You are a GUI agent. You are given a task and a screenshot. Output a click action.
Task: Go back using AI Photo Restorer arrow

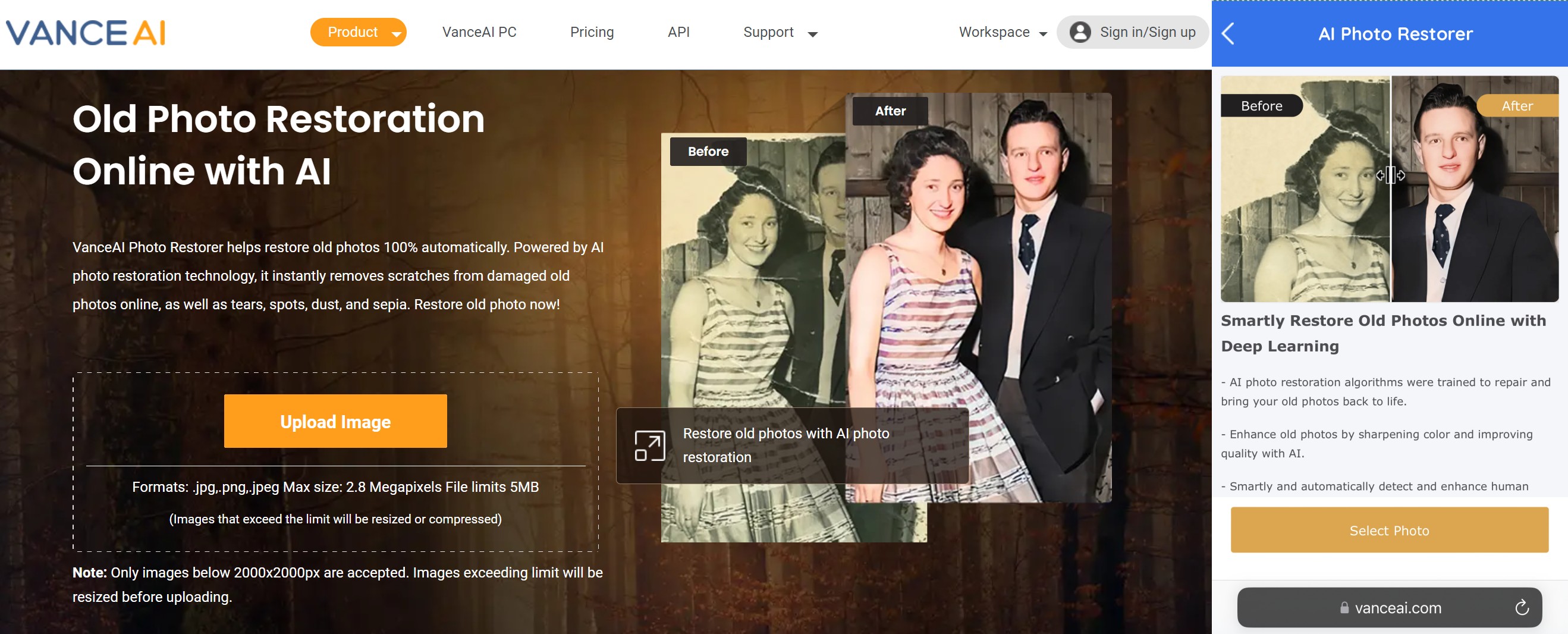point(1228,33)
